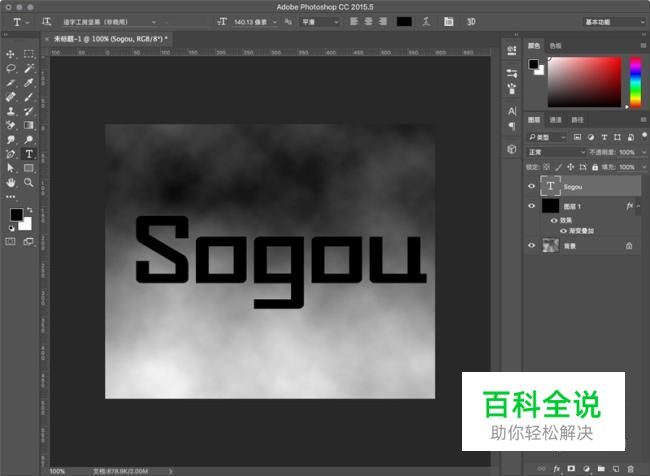Toggle lock image pixels brush icon
The height and width of the screenshot is (476, 650).
pos(559,167)
